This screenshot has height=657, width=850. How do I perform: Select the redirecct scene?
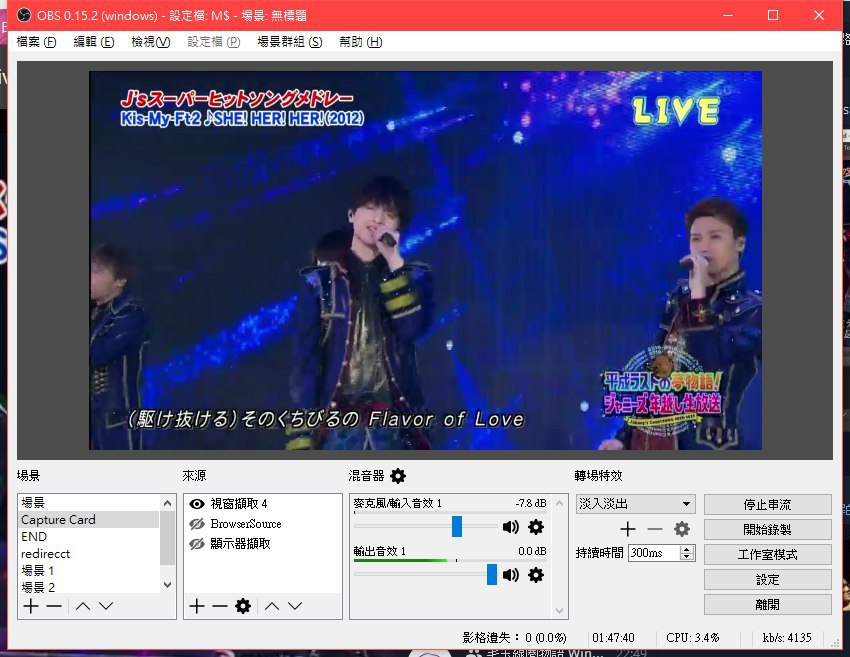(89, 553)
